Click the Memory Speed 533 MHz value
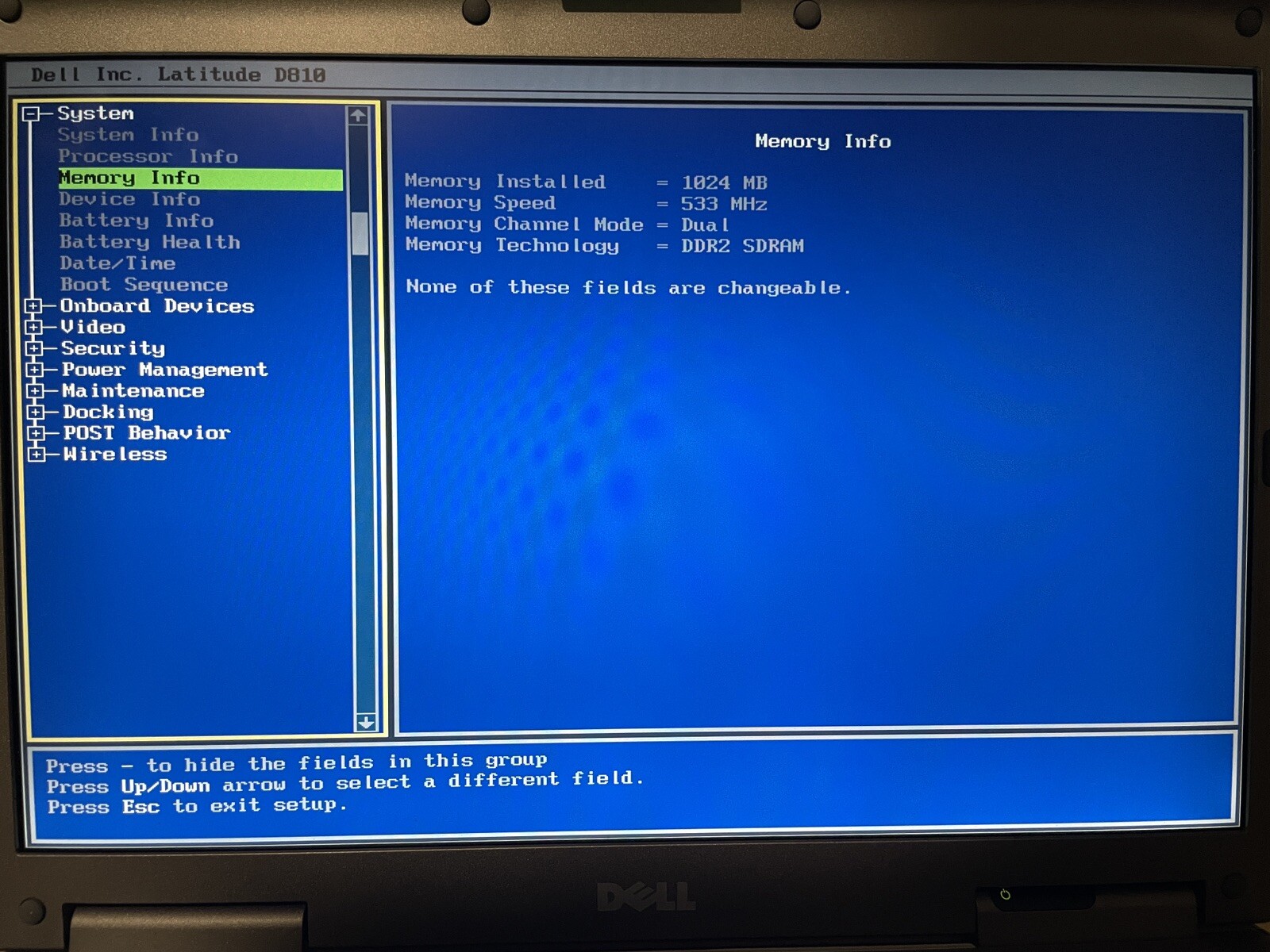 point(724,204)
